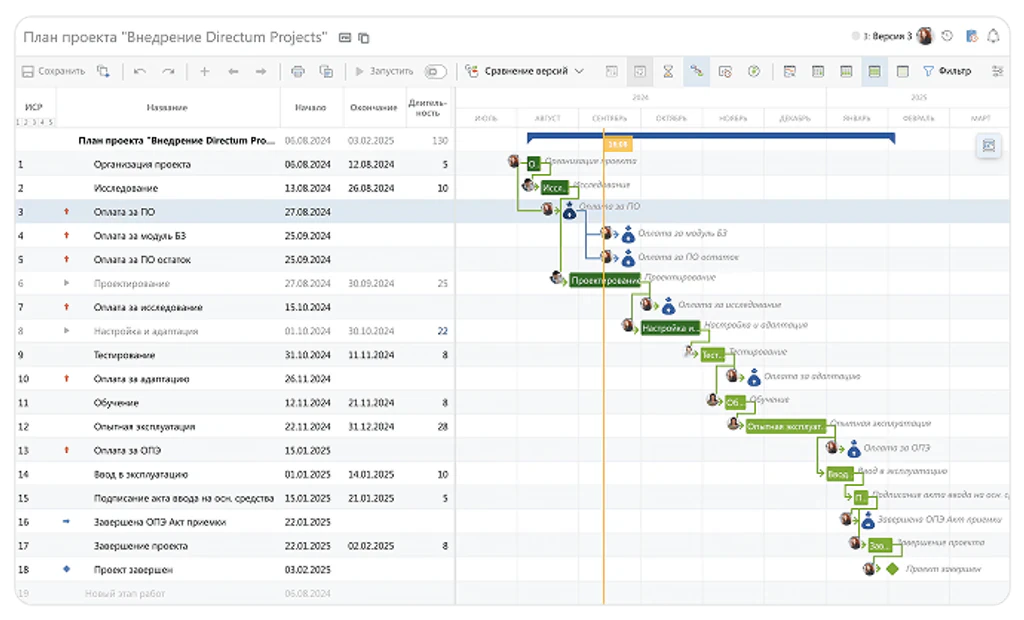The image size is (1024, 620).
Task: Open the document-with-clock icon in header
Action: tap(972, 37)
